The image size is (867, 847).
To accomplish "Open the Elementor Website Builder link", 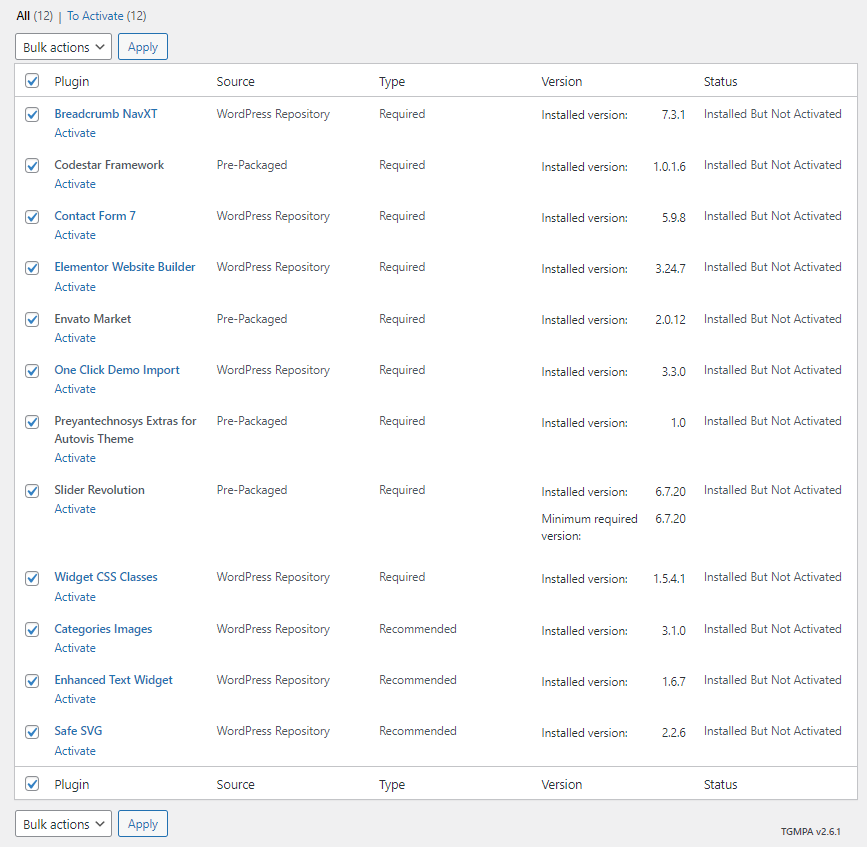I will tap(124, 267).
